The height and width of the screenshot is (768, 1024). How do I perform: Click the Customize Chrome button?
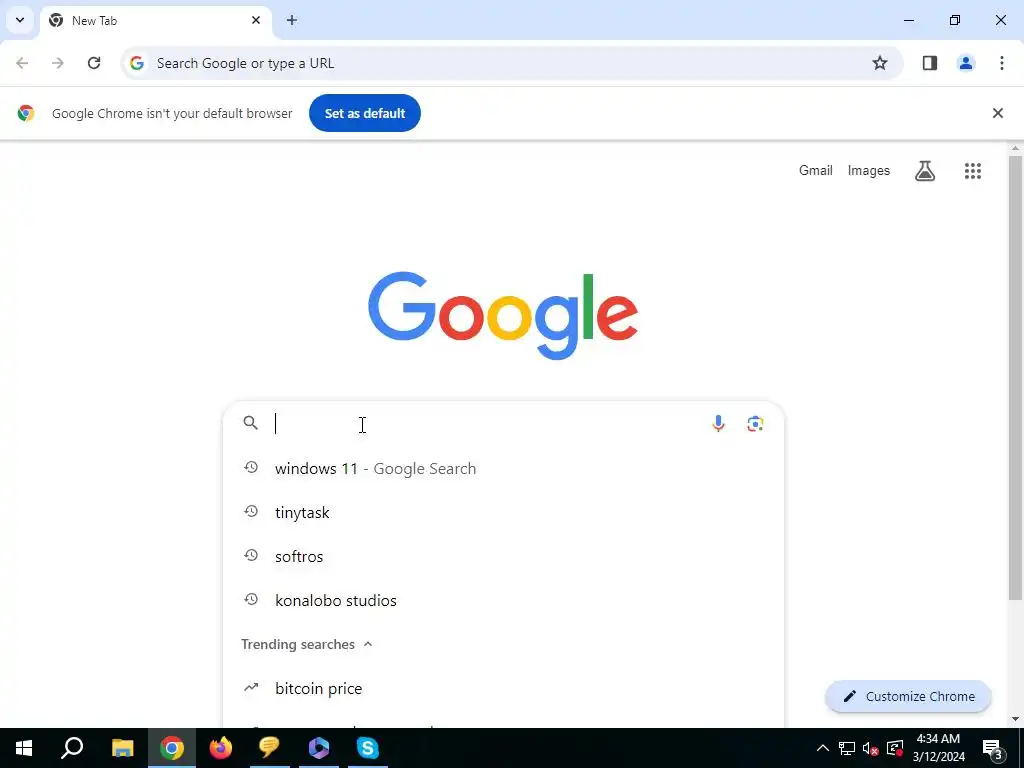[x=908, y=696]
